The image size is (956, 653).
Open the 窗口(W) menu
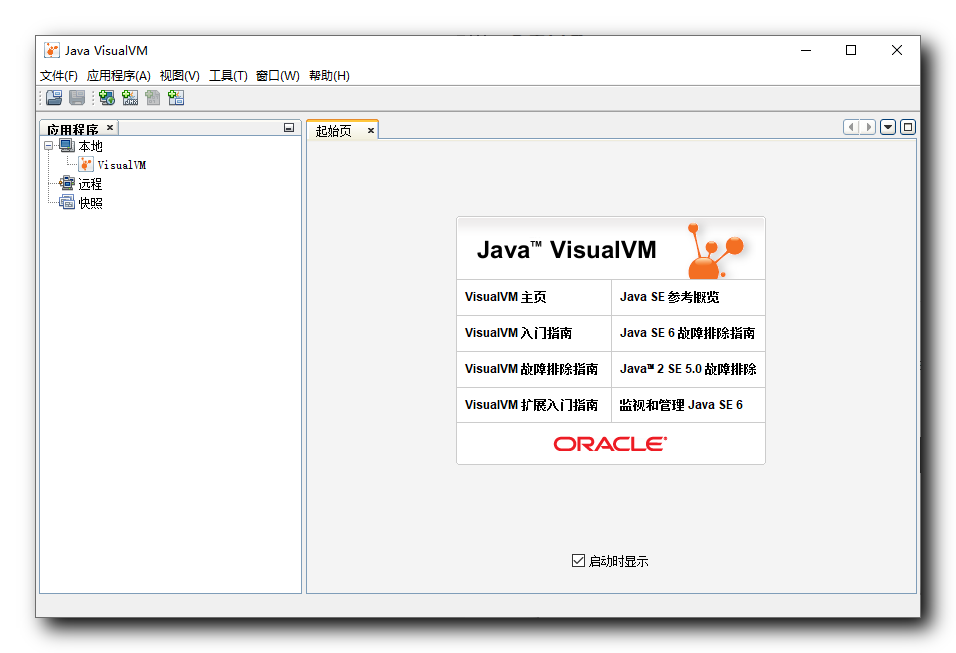coord(277,76)
